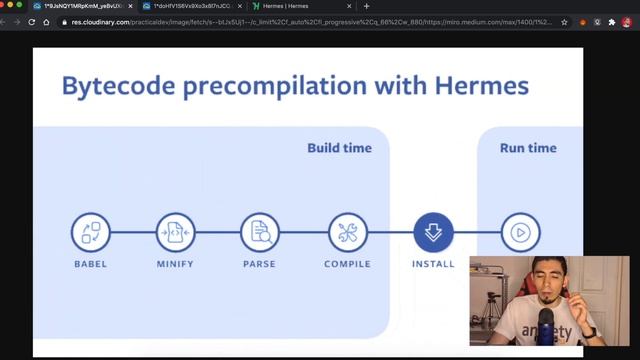Switch to the second cloudinary image tab
The image size is (640, 360).
point(192,6)
